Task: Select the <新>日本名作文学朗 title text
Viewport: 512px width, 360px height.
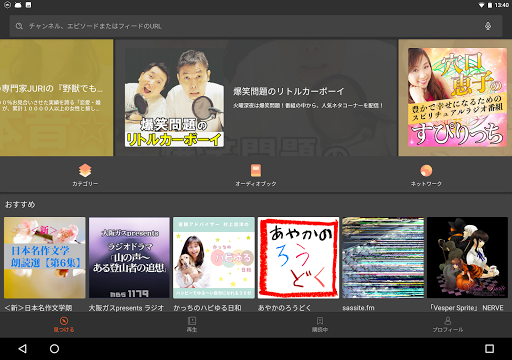Action: [38, 308]
